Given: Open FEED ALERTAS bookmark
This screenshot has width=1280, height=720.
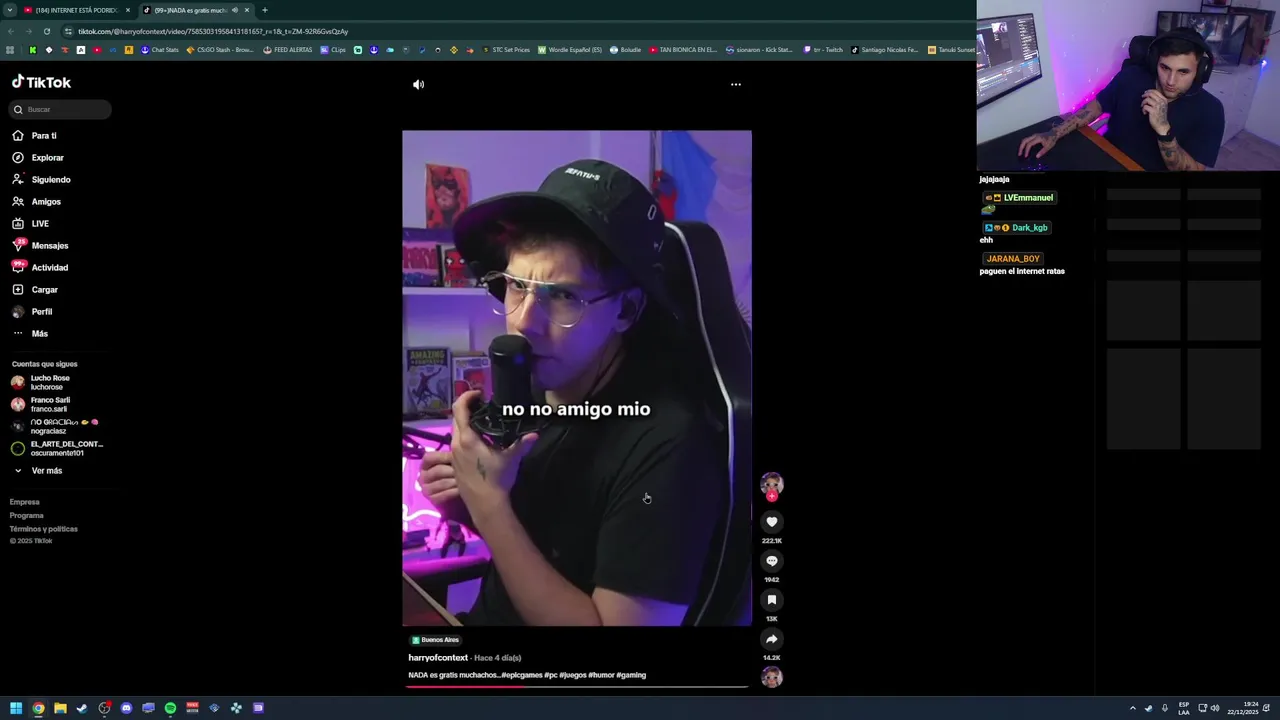Looking at the screenshot, I should point(288,50).
